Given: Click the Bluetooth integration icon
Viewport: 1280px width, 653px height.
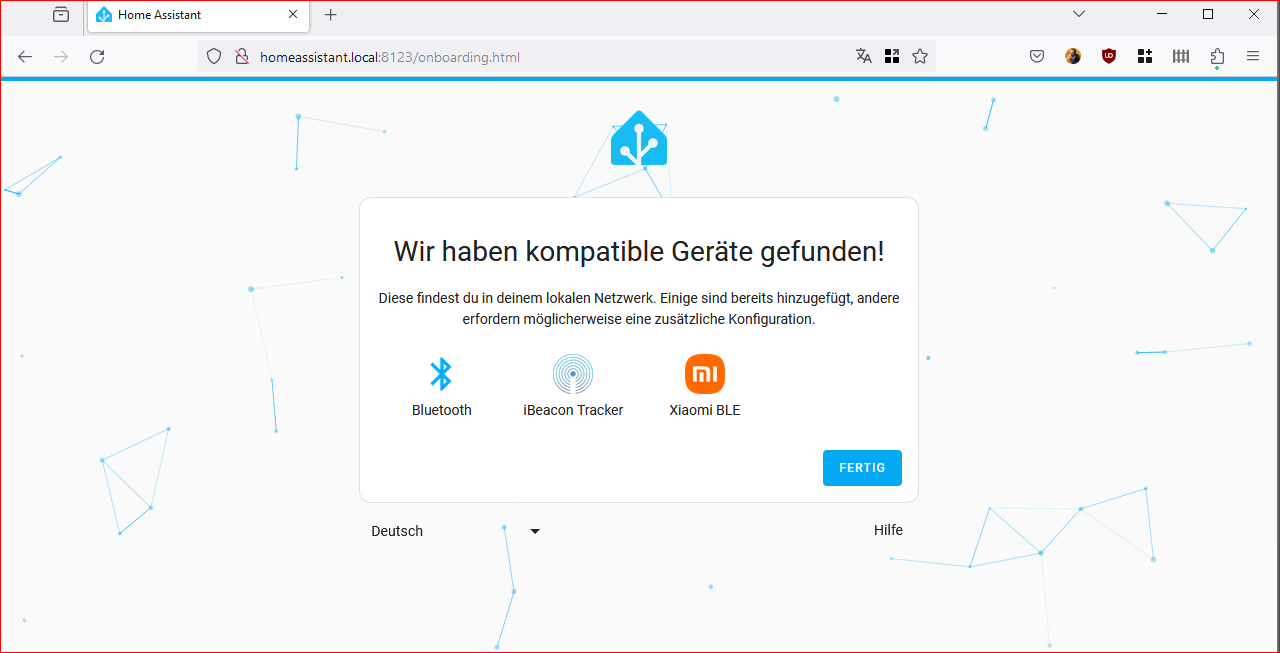Looking at the screenshot, I should (441, 374).
